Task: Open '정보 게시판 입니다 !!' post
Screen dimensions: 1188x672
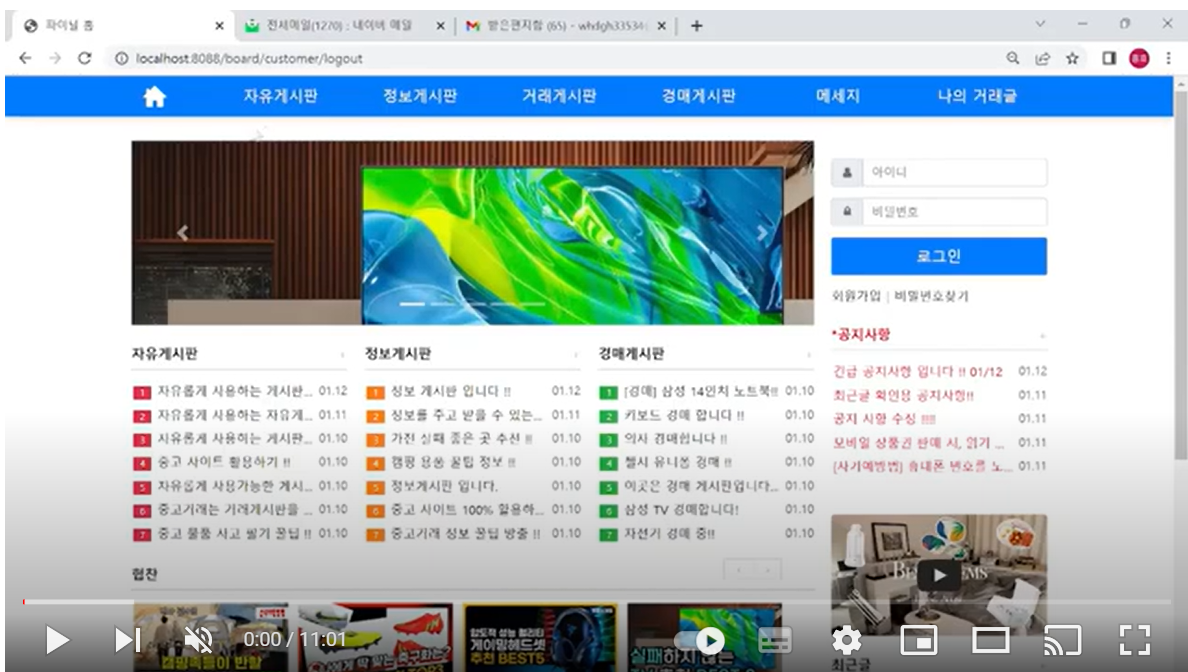Action: pyautogui.click(x=451, y=392)
